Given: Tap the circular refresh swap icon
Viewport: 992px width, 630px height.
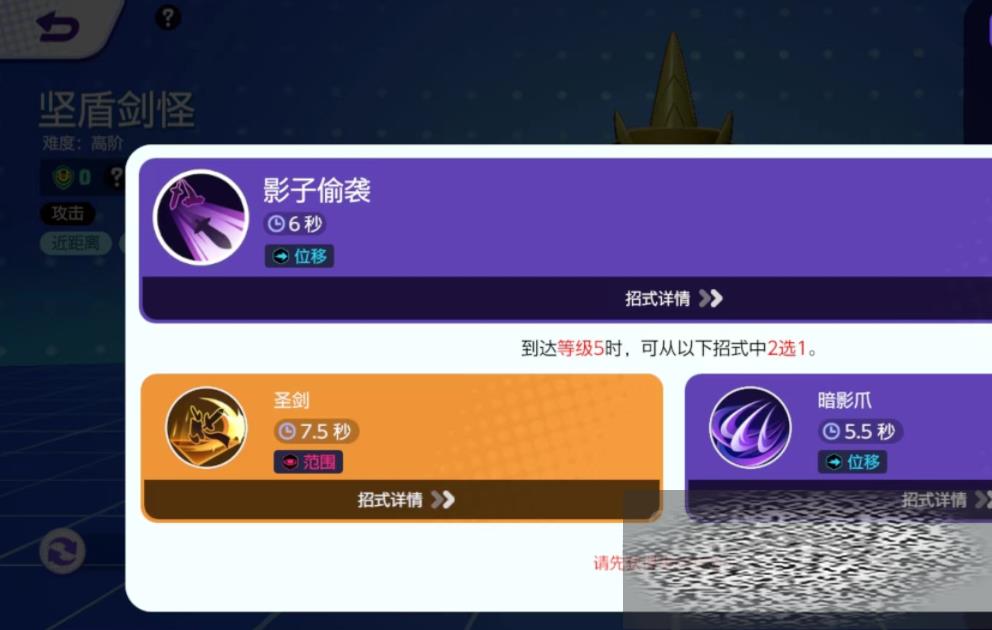Looking at the screenshot, I should pyautogui.click(x=62, y=552).
